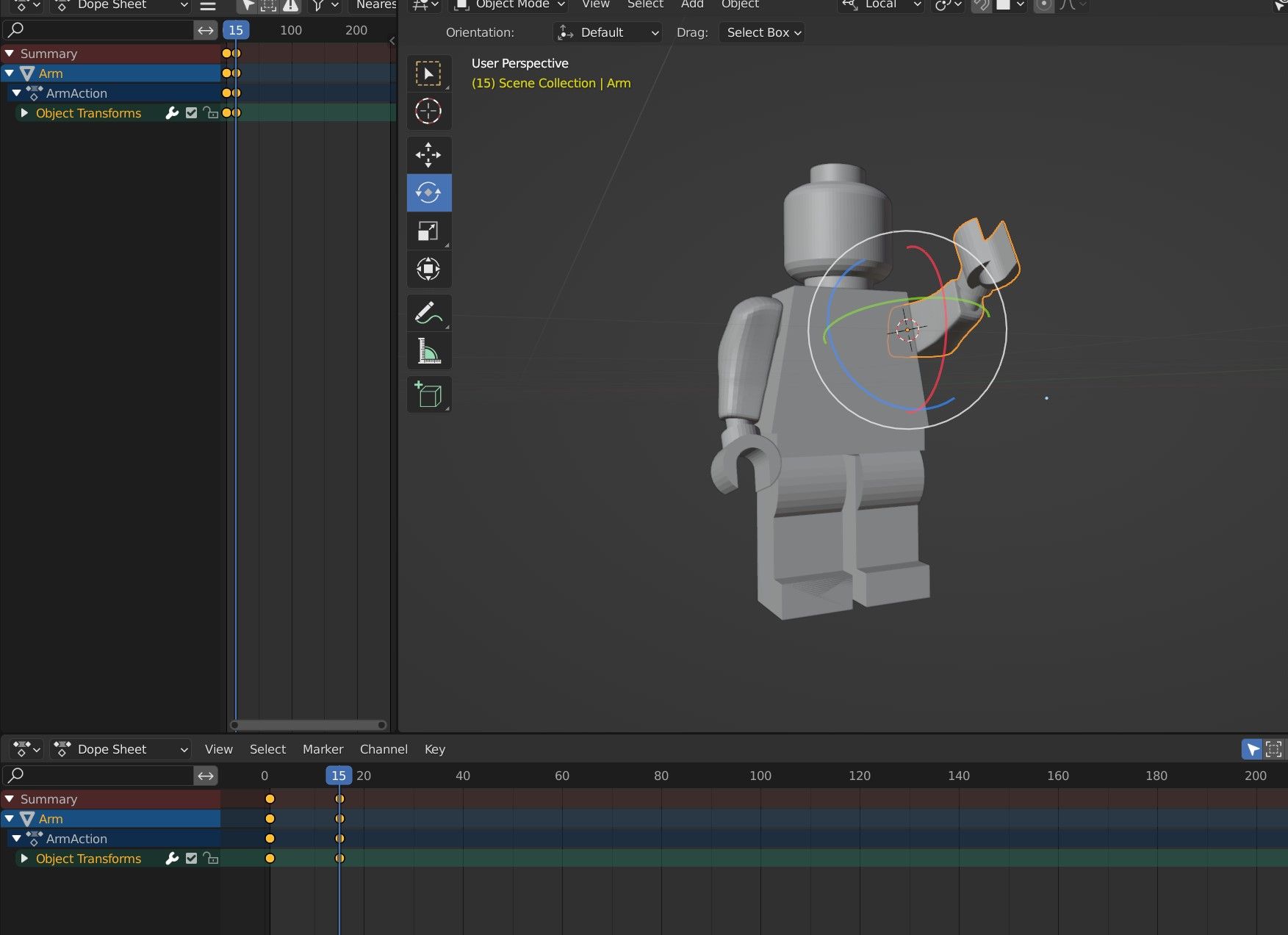The image size is (1288, 935).
Task: Open the Object menu in viewport header
Action: pos(739,5)
